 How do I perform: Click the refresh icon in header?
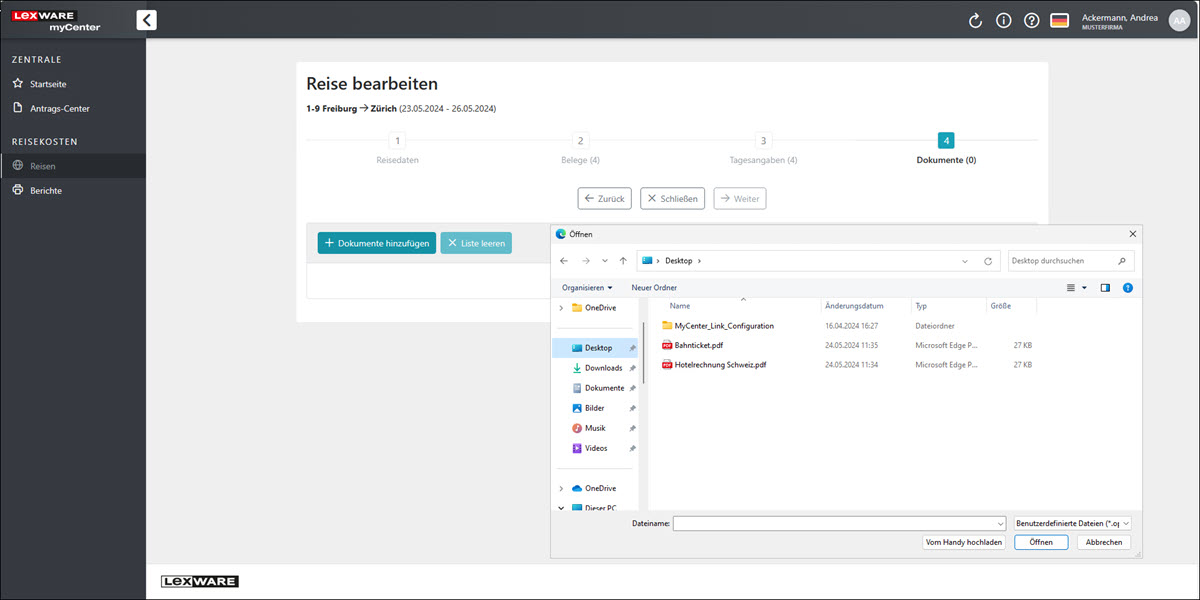(976, 21)
